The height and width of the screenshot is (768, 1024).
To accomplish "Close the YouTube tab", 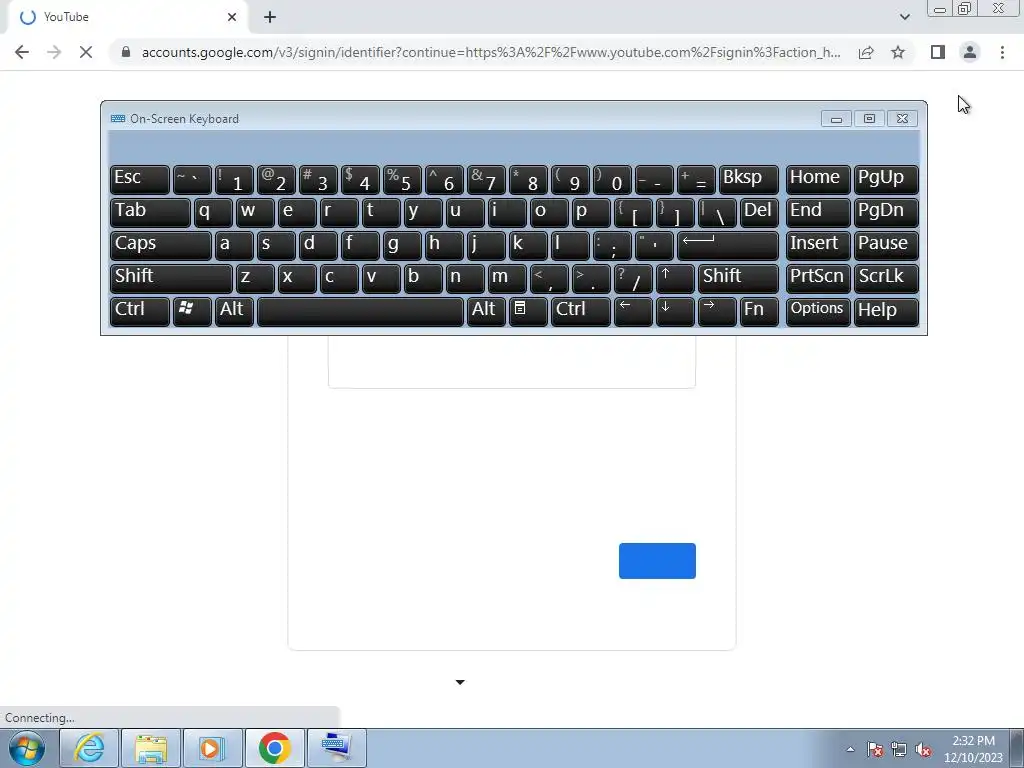I will click(x=232, y=17).
